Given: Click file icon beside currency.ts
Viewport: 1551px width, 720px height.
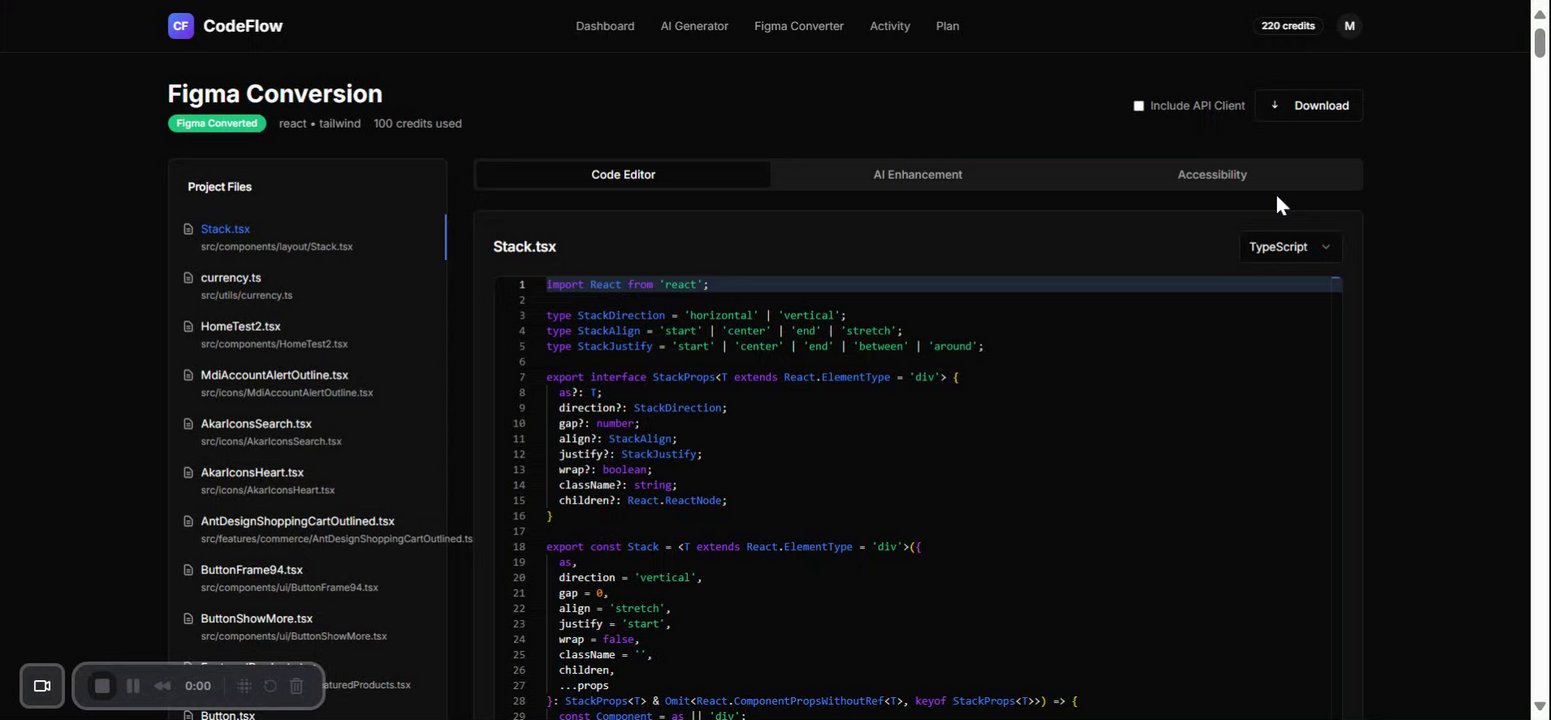Looking at the screenshot, I should pos(188,278).
